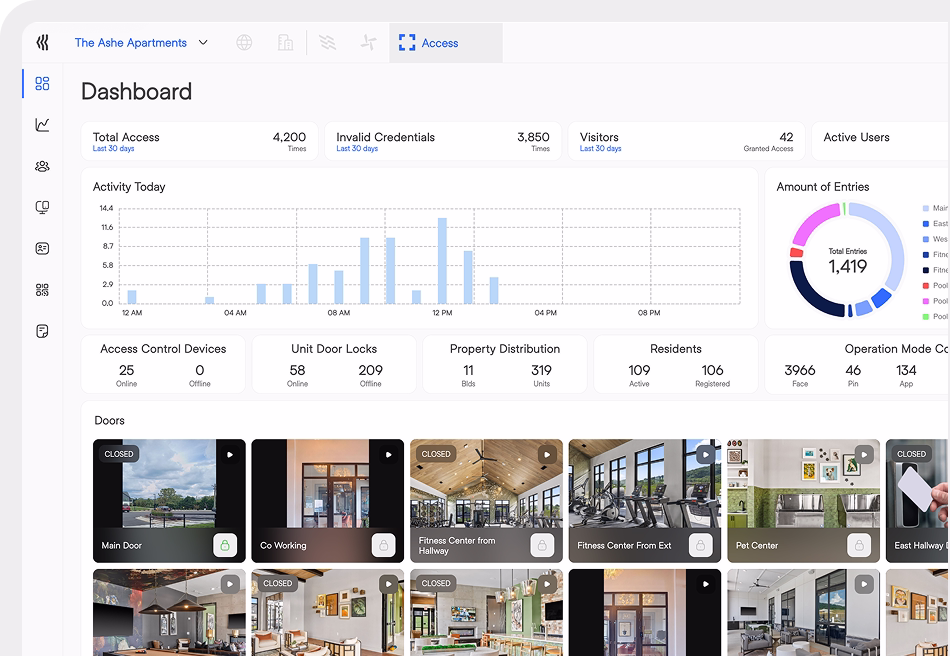Click the CLOSED badge on Main Door

point(119,454)
